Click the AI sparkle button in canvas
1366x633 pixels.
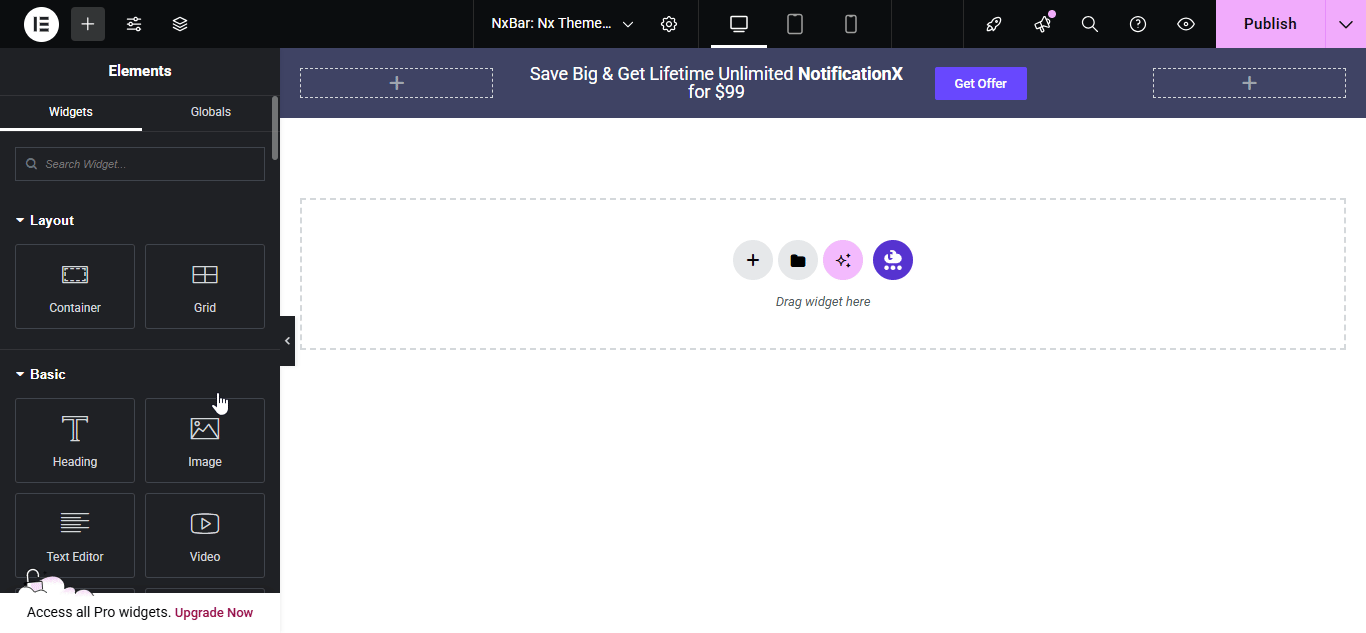click(843, 260)
